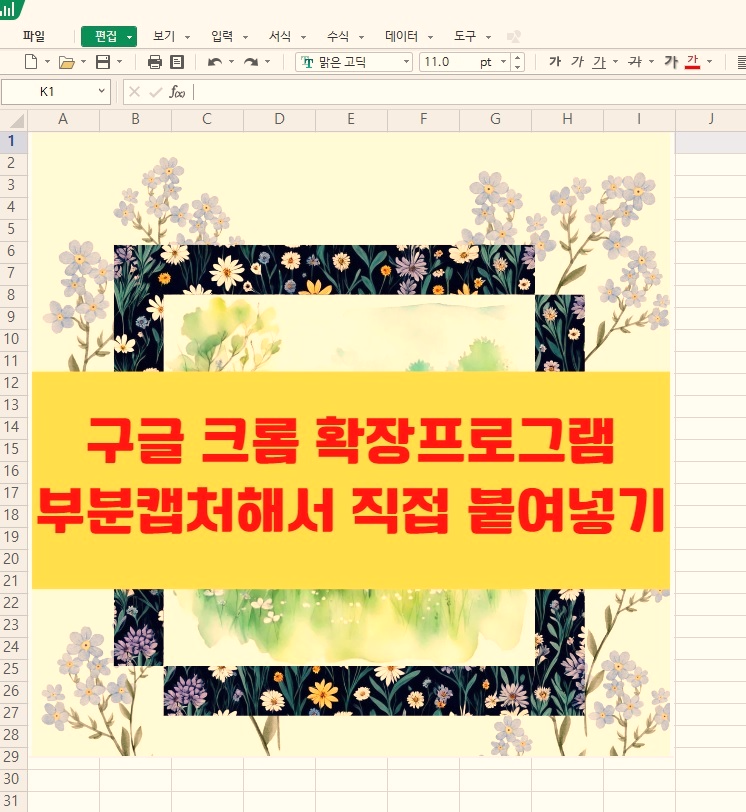
Task: Select row 30 header
Action: pos(13,779)
